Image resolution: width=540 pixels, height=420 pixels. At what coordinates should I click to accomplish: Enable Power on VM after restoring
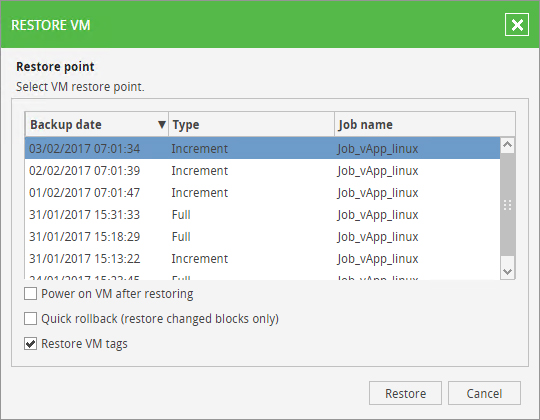(x=30, y=294)
